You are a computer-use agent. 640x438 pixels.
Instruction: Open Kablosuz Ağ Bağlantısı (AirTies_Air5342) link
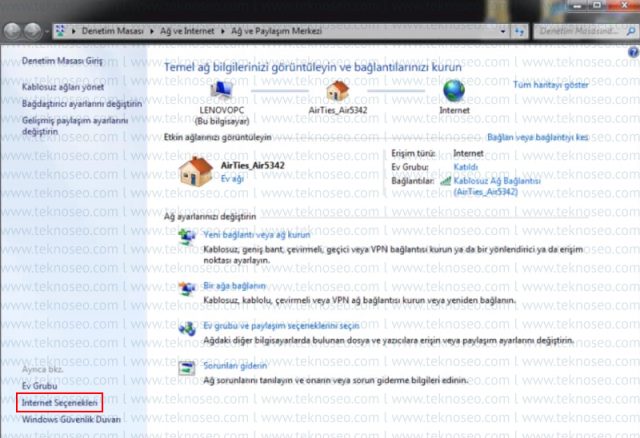497,186
